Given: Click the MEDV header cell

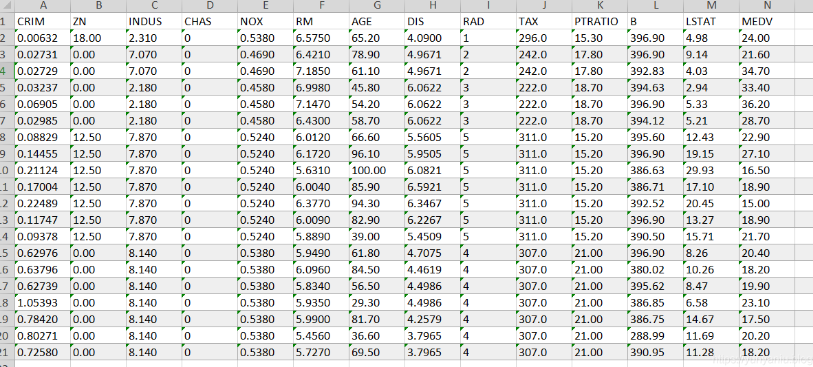Looking at the screenshot, I should pyautogui.click(x=767, y=21).
